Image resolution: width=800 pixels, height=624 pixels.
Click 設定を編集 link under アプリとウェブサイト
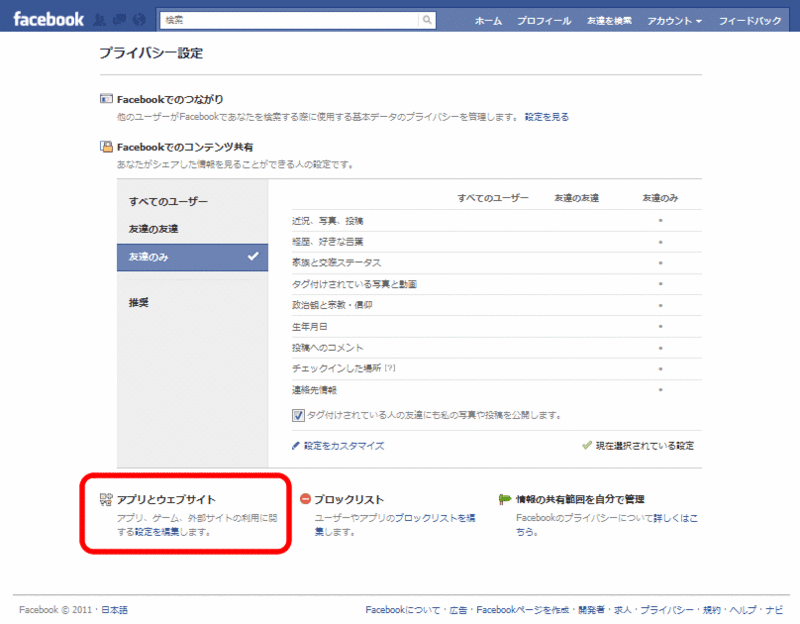(x=157, y=532)
